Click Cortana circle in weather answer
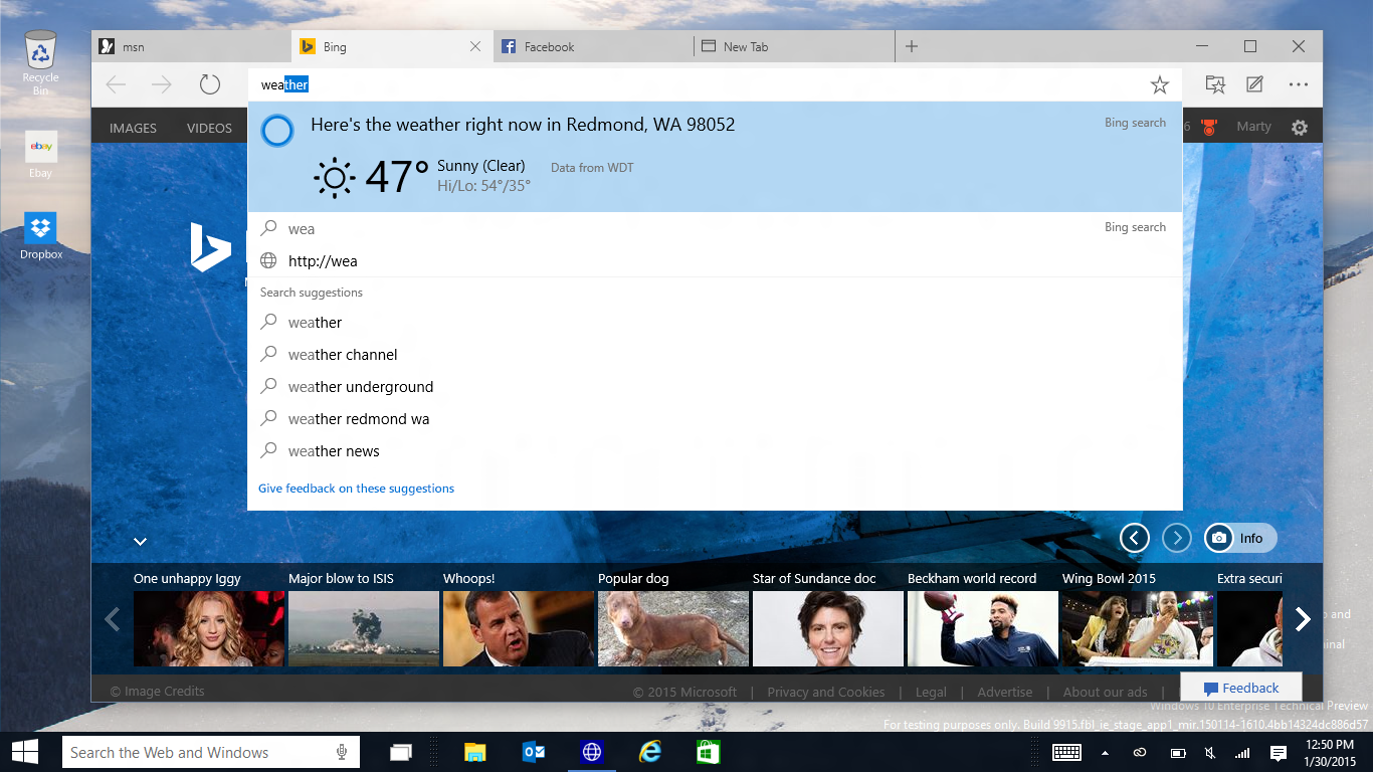This screenshot has height=772, width=1373. tap(277, 130)
